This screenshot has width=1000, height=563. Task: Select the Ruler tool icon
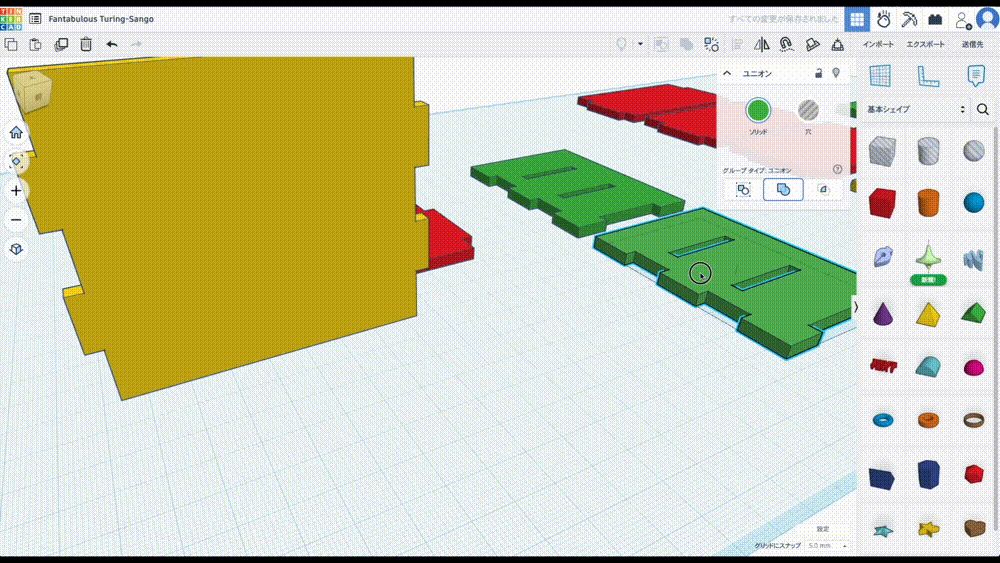coord(927,76)
